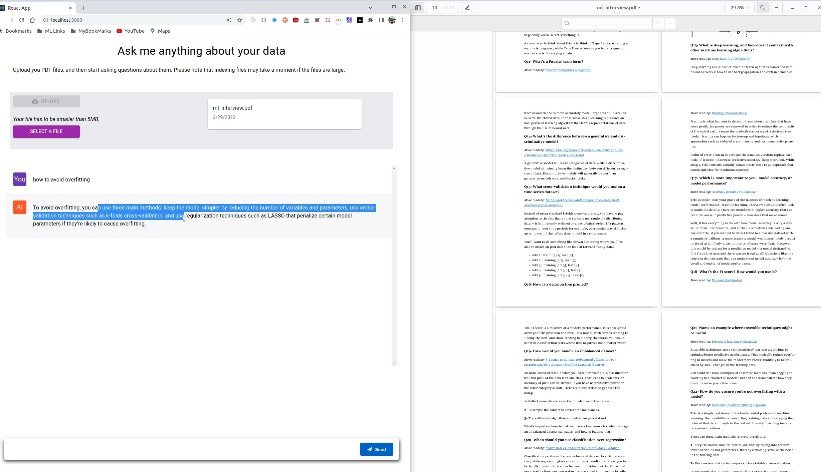Open the YouTube bookmark
This screenshot has height=472, width=821.
(130, 31)
